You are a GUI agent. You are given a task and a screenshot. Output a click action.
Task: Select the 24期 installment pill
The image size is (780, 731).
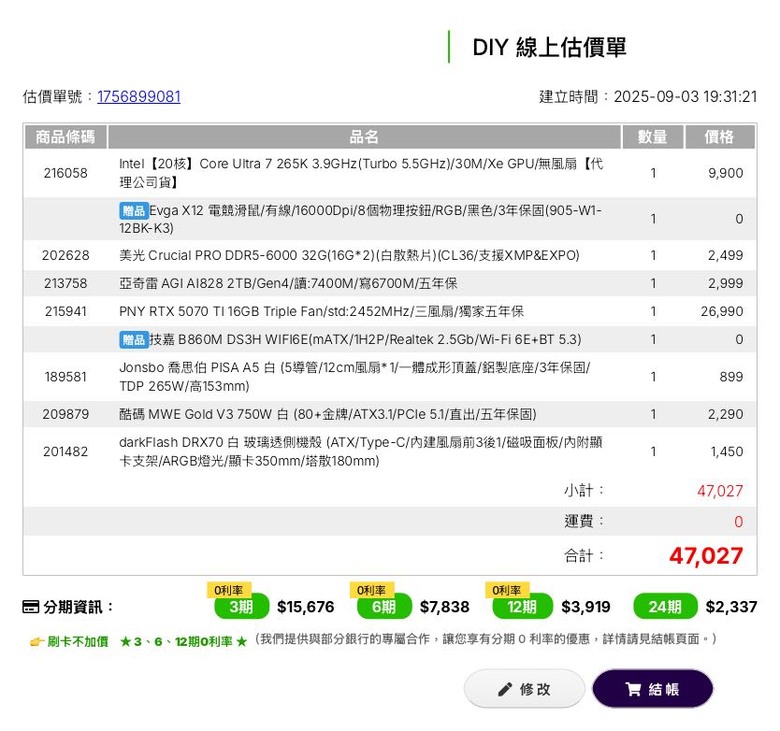click(665, 607)
